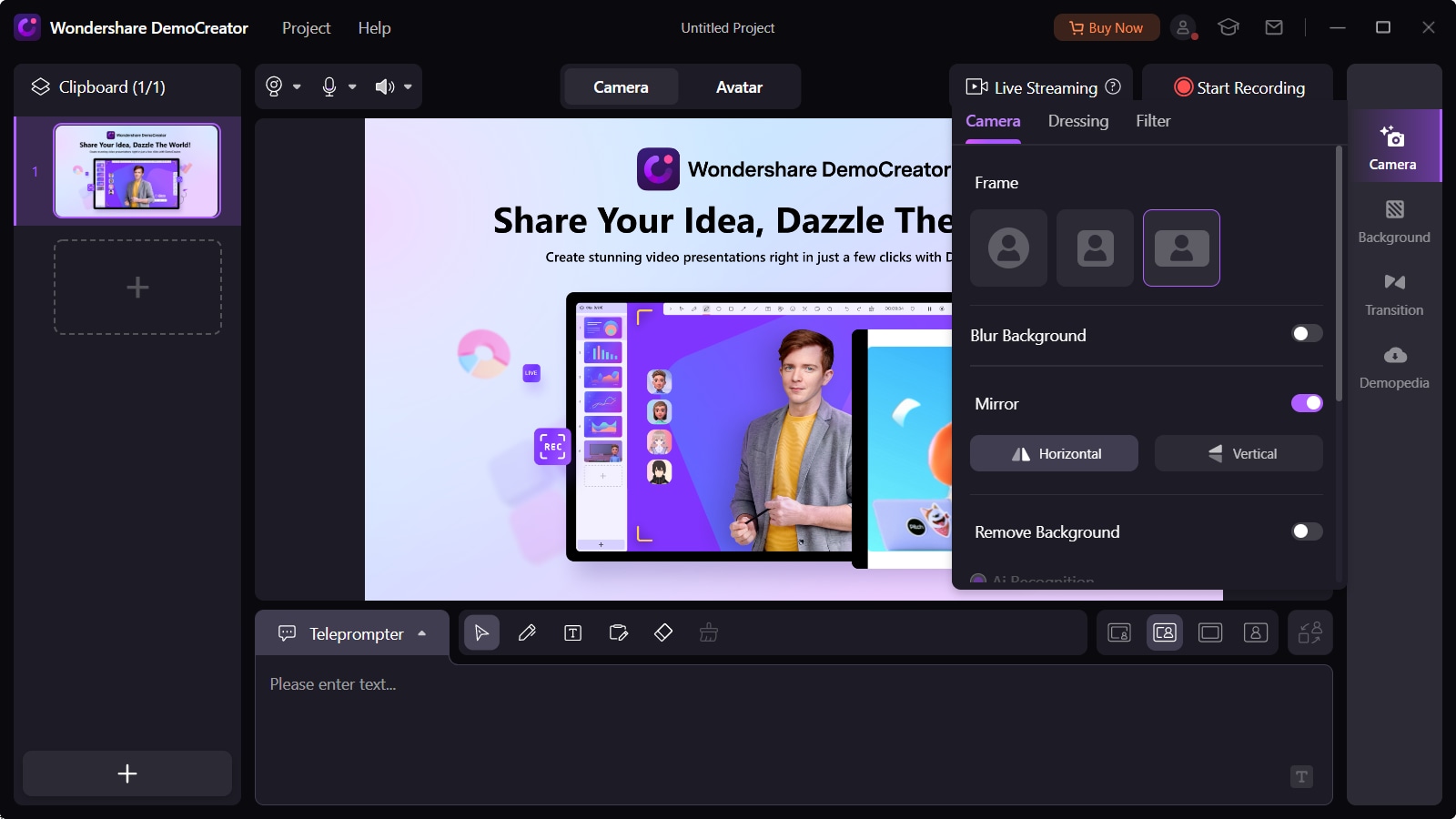Click the Live Streaming help question mark
The image size is (1456, 819).
[x=1113, y=86]
